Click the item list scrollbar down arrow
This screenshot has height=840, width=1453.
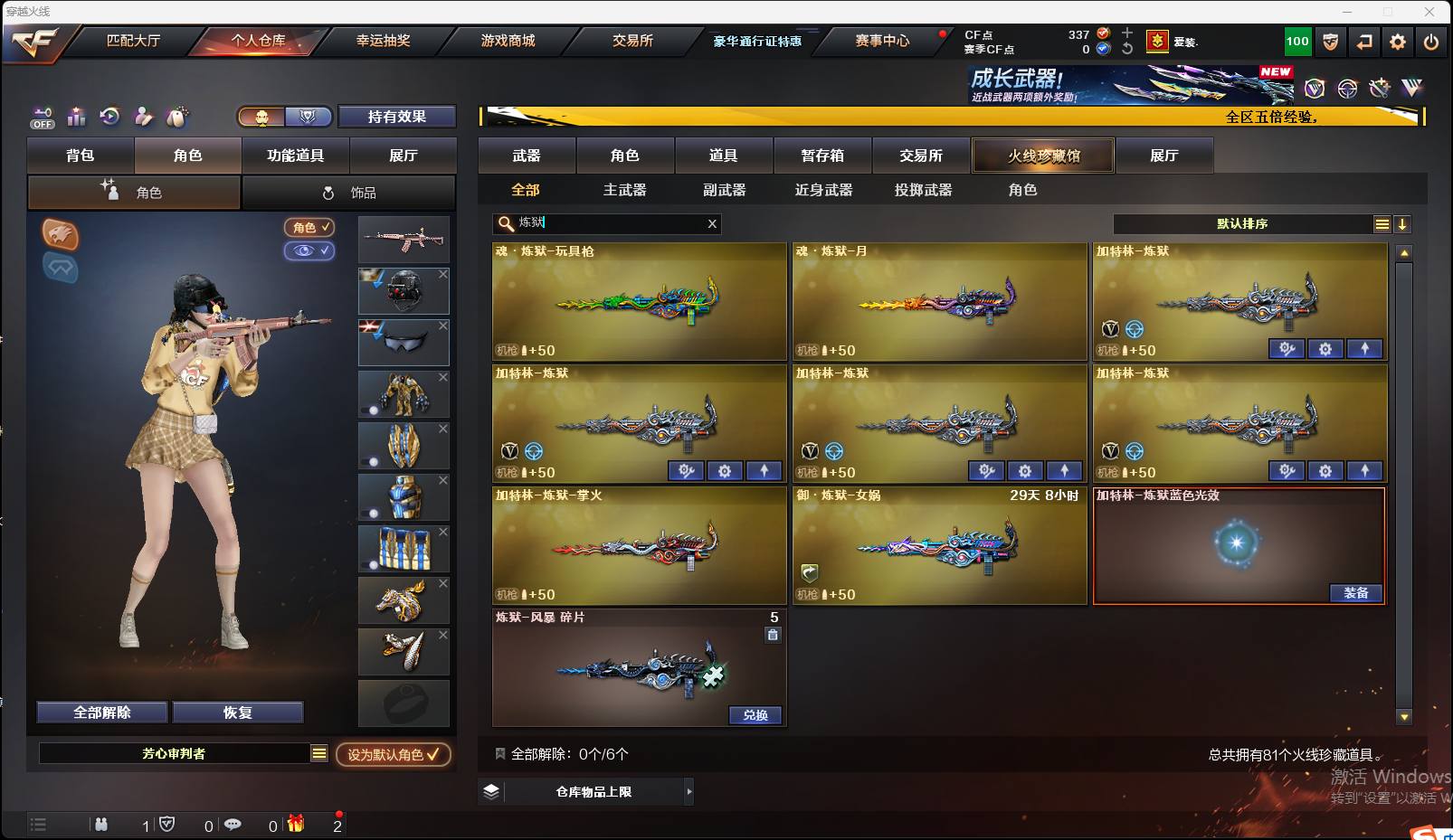click(1404, 717)
